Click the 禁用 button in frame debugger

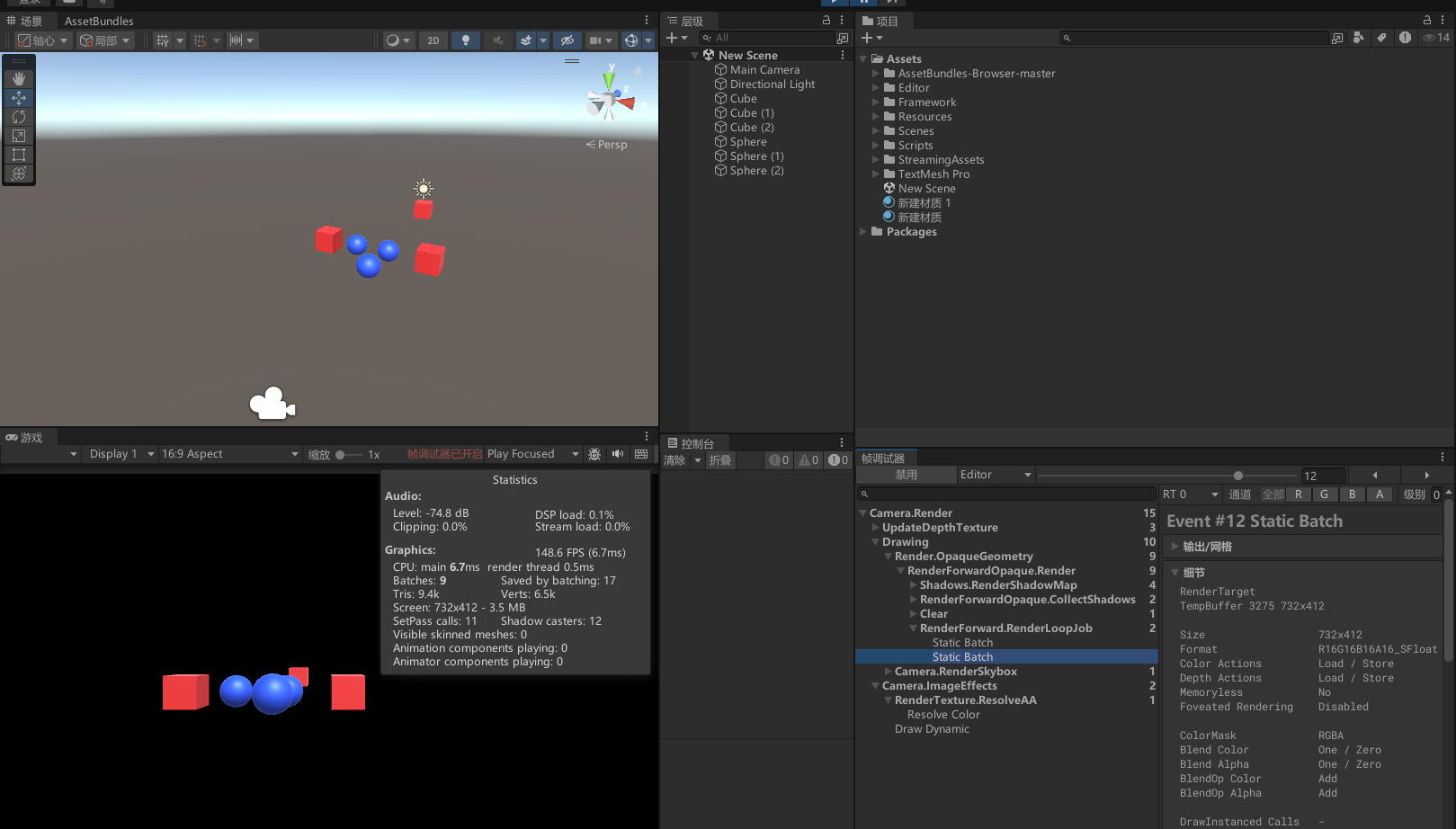[906, 475]
